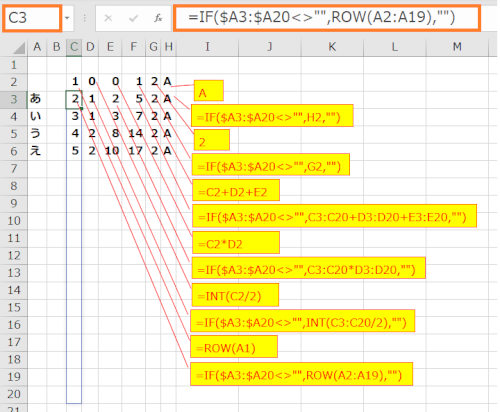Click the yellow =C2*D2 callout box
Viewport: 500px width, 412px height.
click(236, 243)
